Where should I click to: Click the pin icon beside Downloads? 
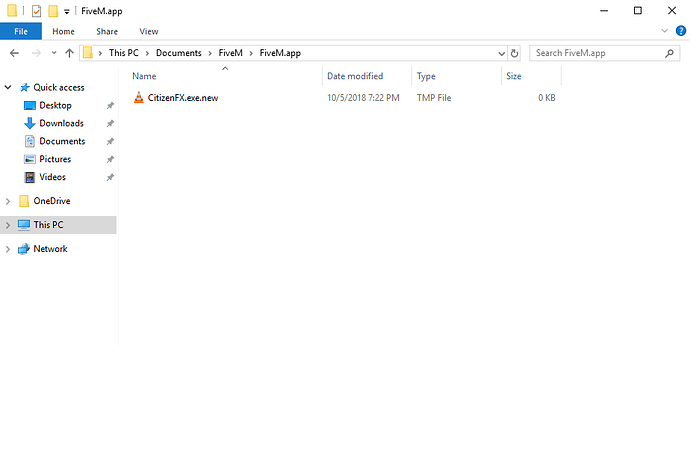click(x=110, y=124)
